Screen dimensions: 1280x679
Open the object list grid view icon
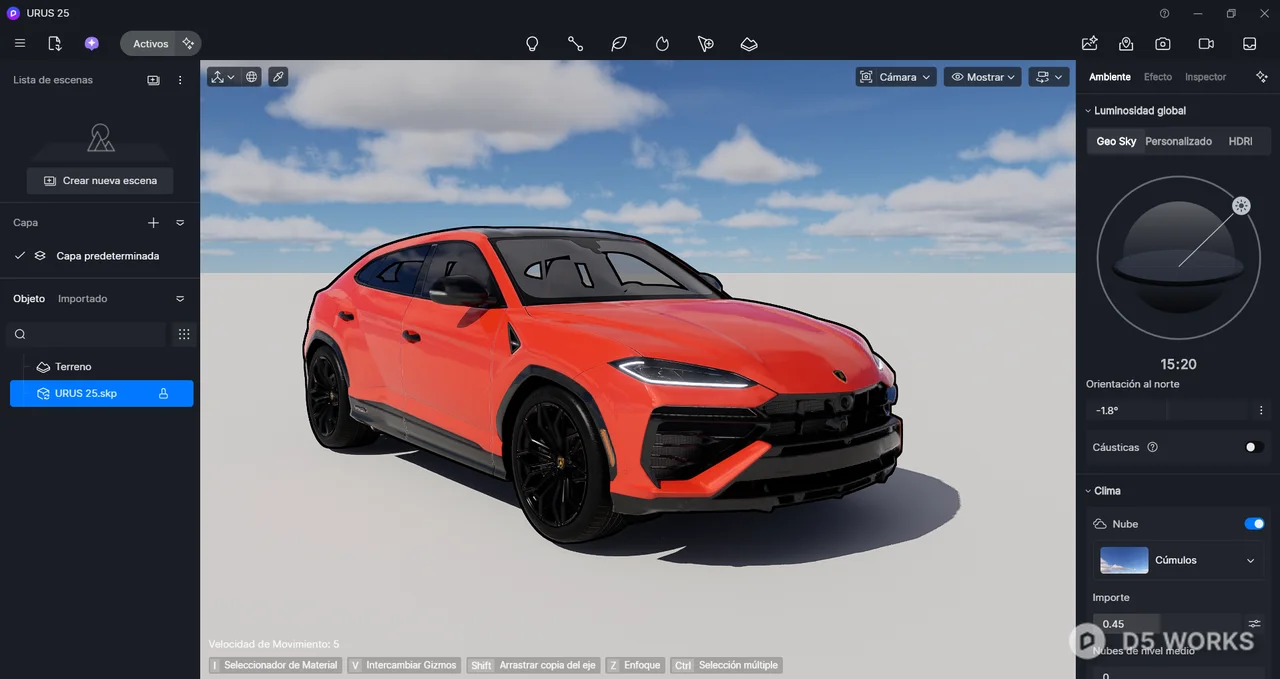(184, 334)
